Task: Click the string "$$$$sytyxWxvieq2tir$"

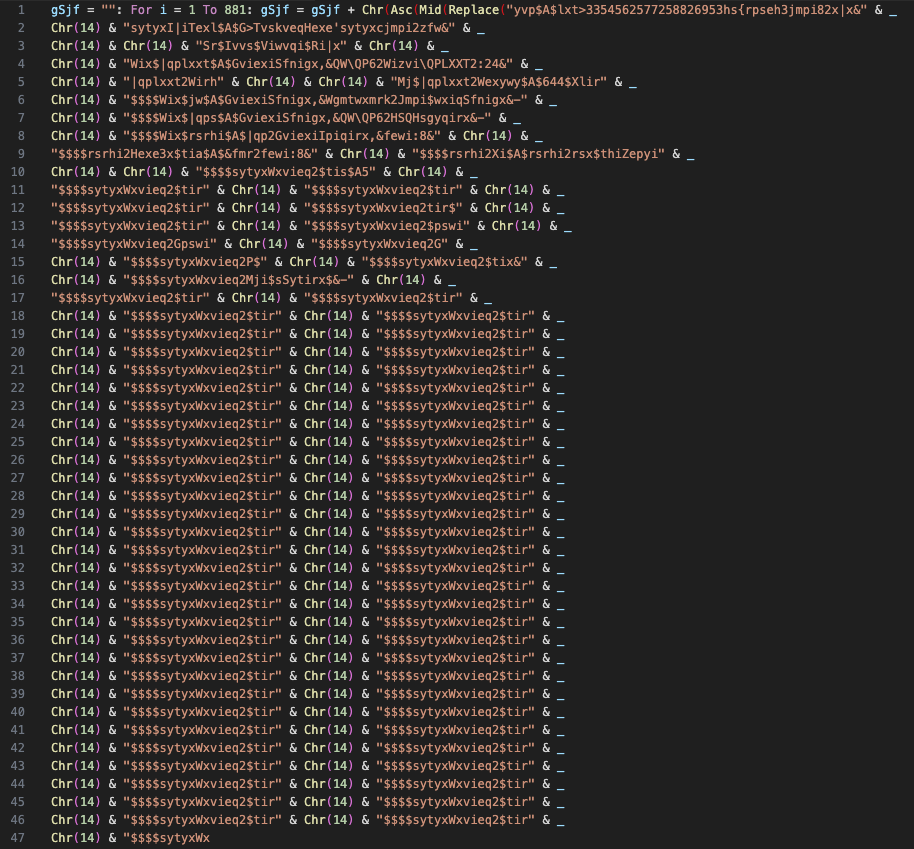Action: [383, 209]
